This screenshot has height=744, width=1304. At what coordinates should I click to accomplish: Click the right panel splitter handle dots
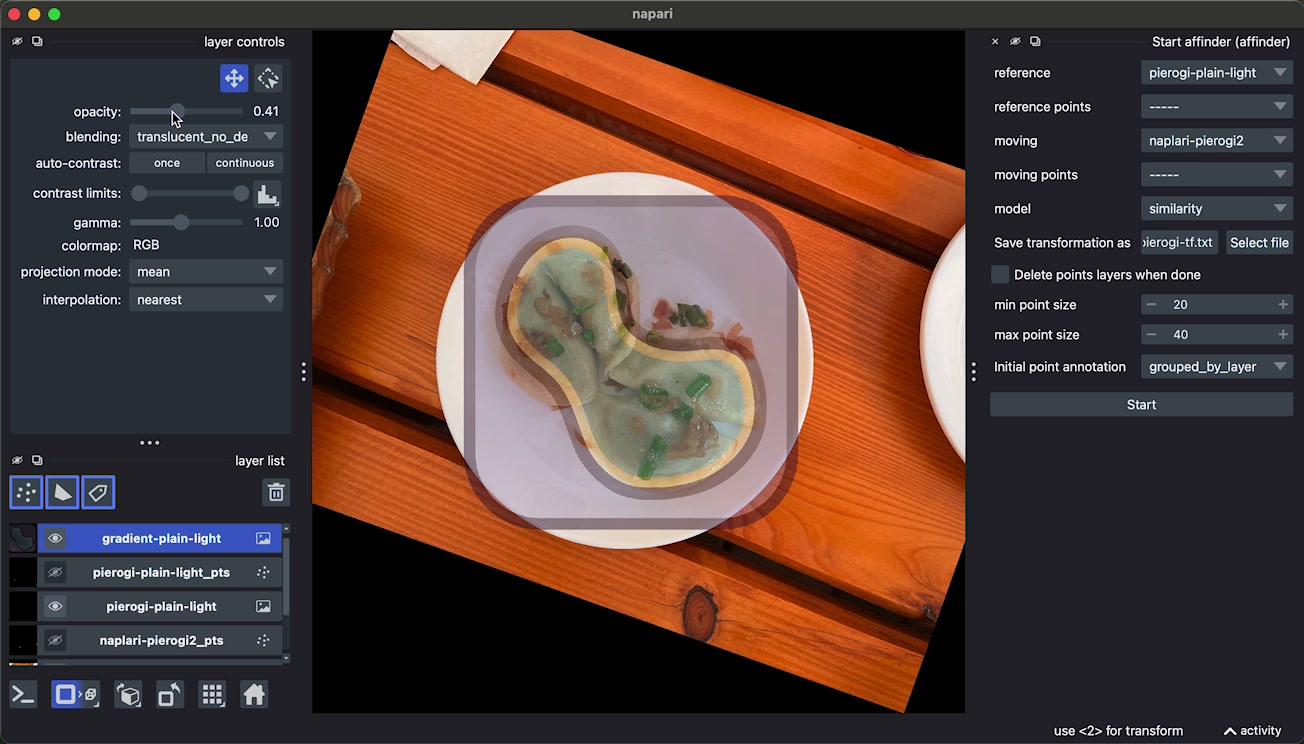pos(974,372)
